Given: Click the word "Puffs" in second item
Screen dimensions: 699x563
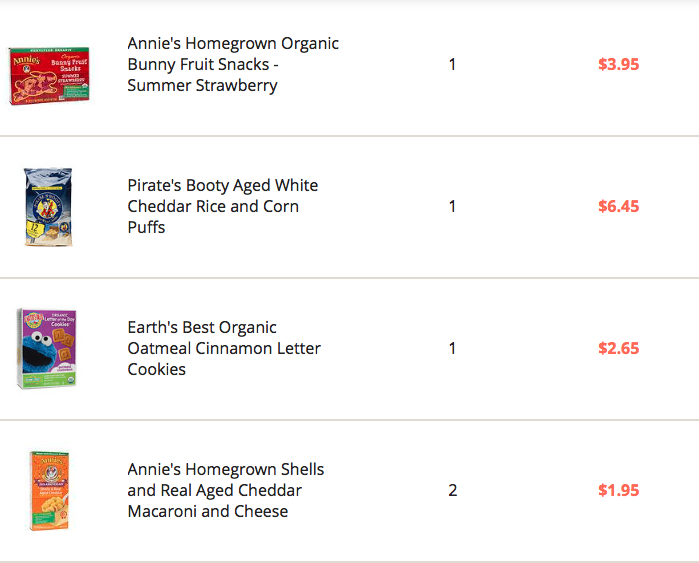Looking at the screenshot, I should click(146, 227).
